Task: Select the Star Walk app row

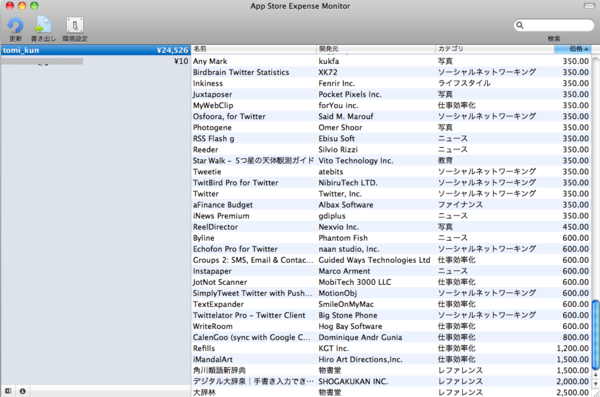Action: pyautogui.click(x=391, y=161)
